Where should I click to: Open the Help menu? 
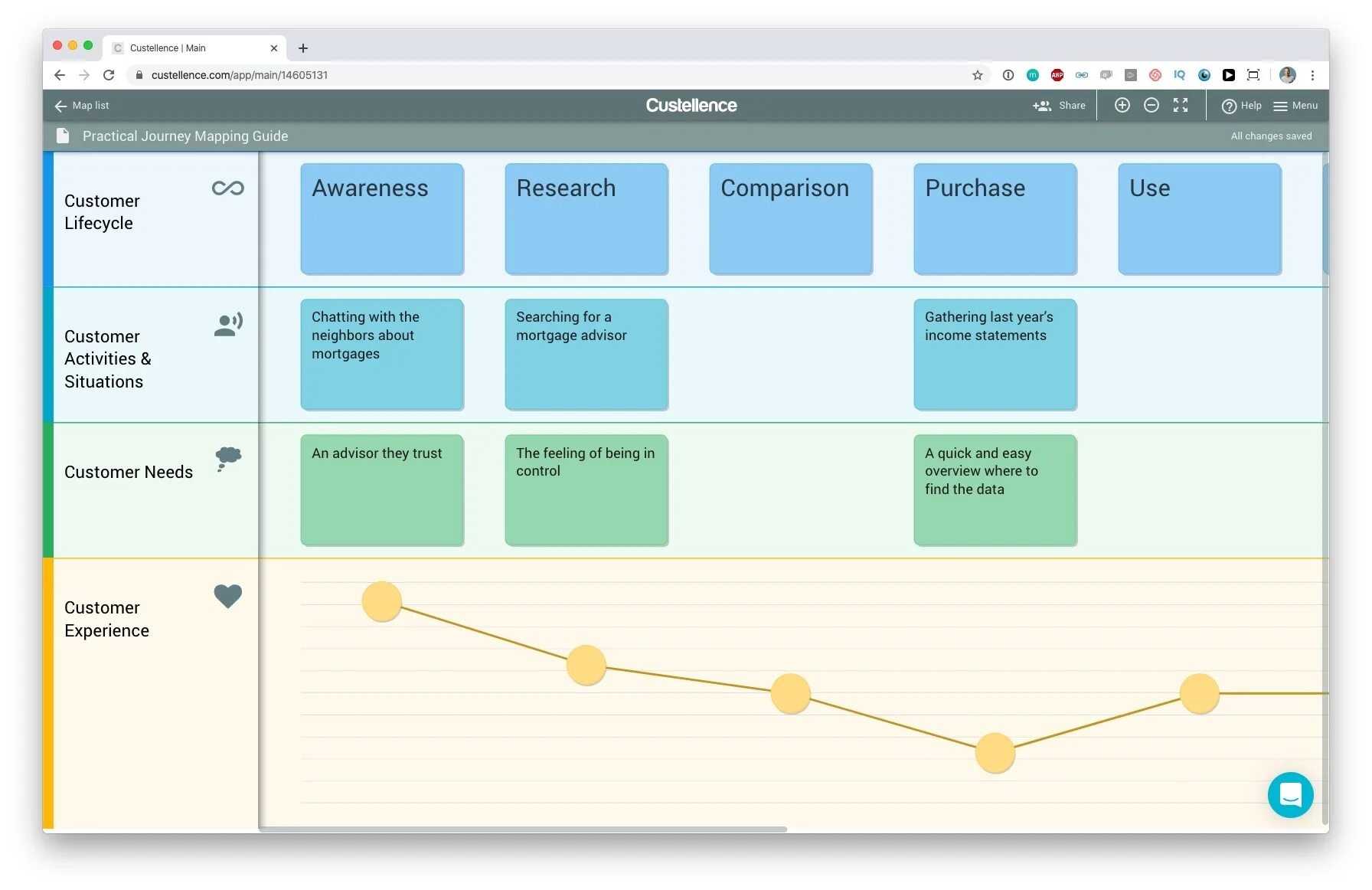pos(1241,106)
